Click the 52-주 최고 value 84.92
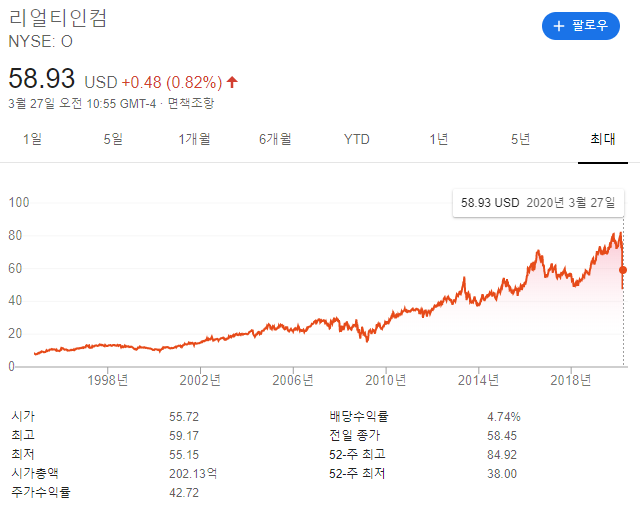 502,455
